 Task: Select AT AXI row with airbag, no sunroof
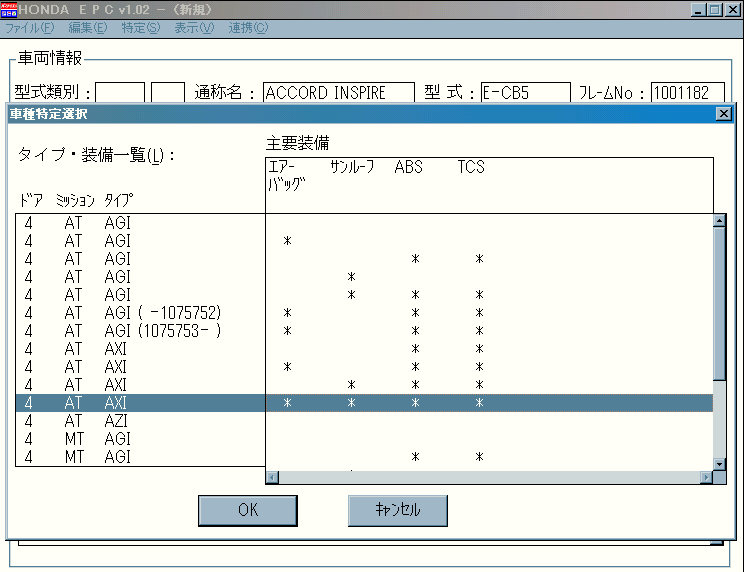coord(364,367)
